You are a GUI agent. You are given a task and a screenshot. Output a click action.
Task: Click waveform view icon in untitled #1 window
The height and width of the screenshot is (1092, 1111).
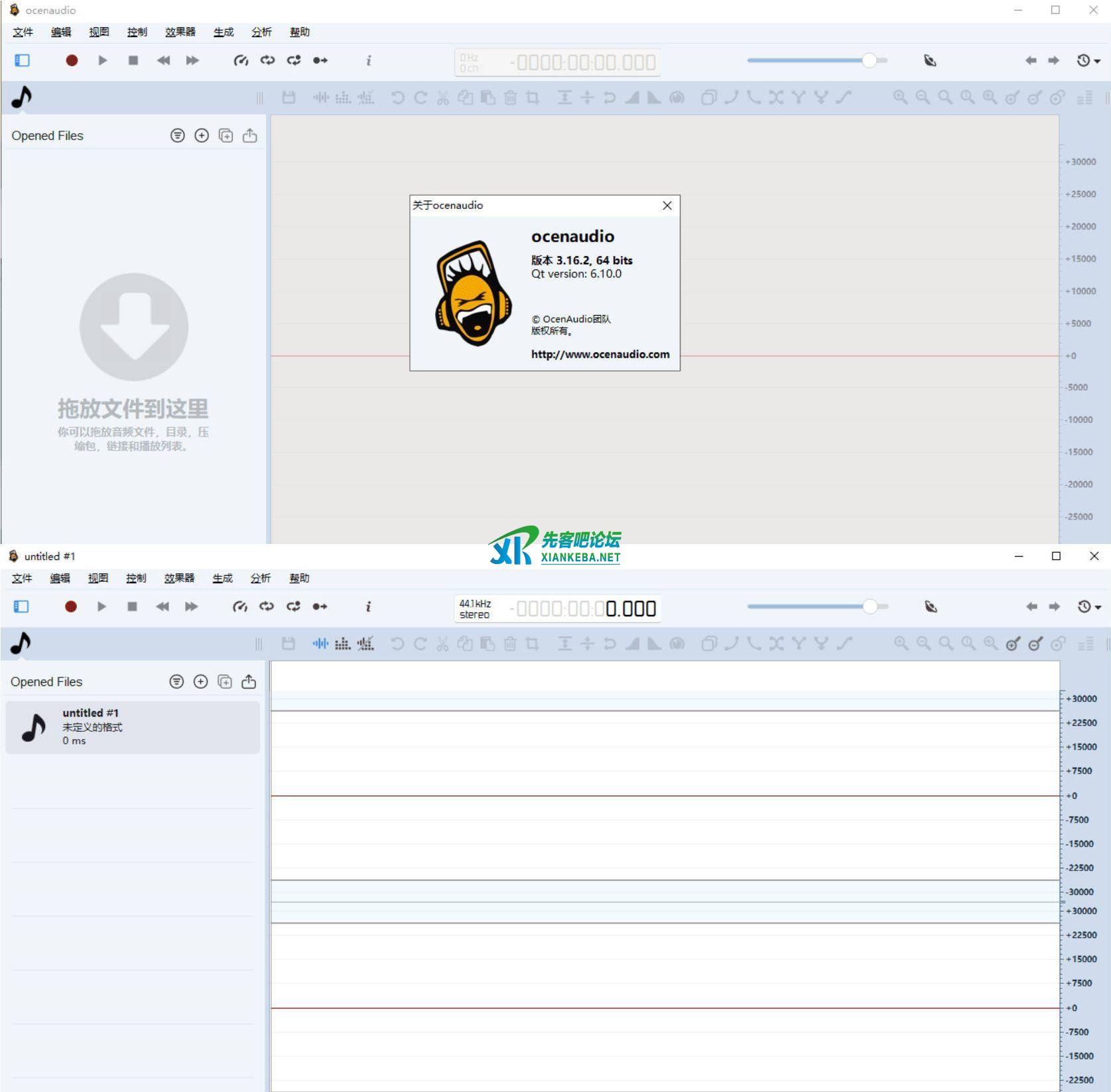click(320, 644)
